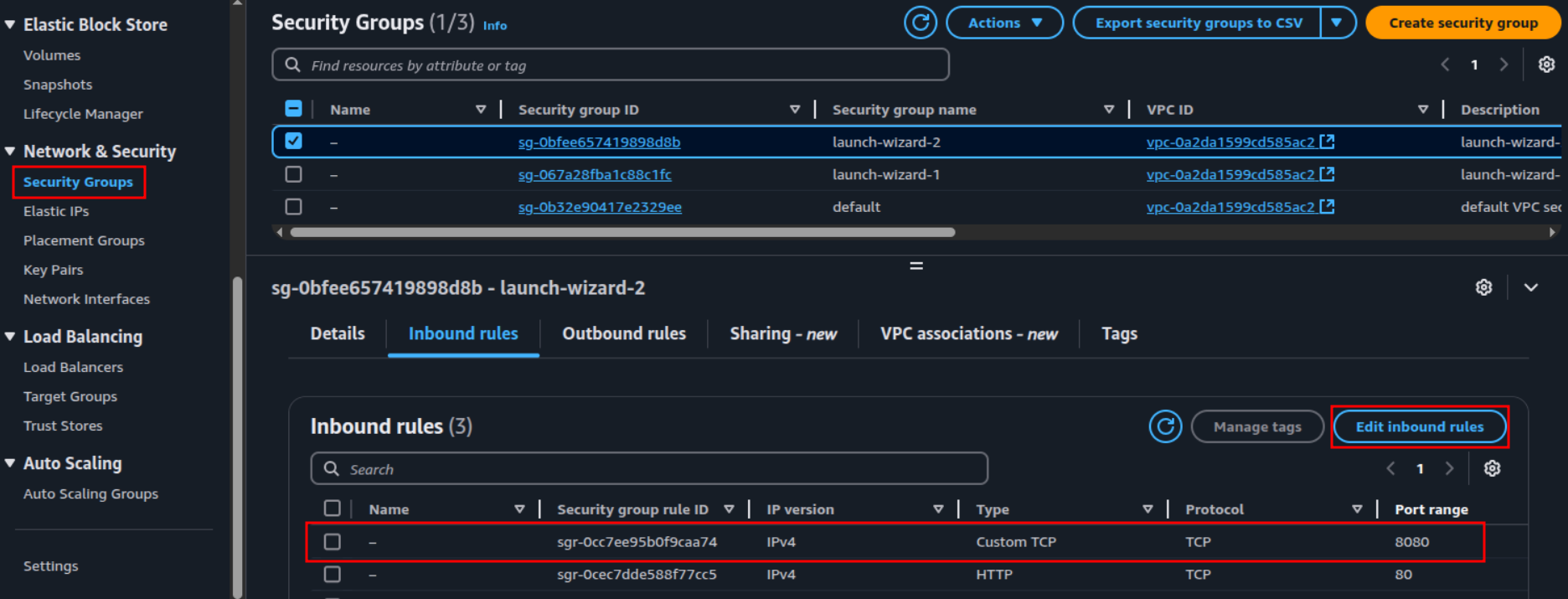This screenshot has width=1568, height=599.
Task: Open external link icon for default group VPC
Action: click(x=1327, y=206)
